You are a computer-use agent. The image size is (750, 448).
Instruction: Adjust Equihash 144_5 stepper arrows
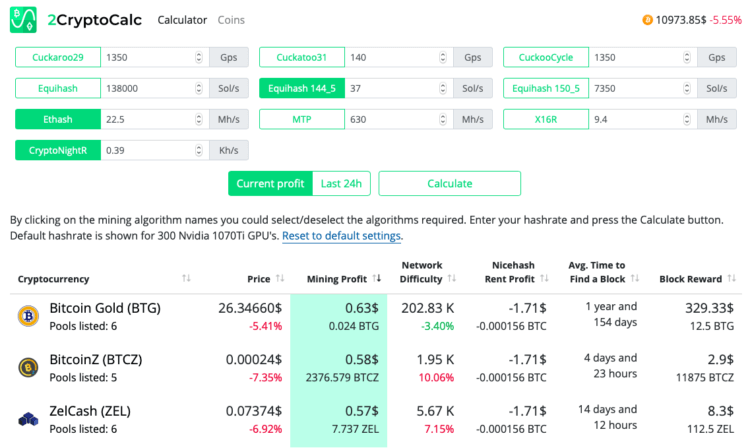(443, 88)
